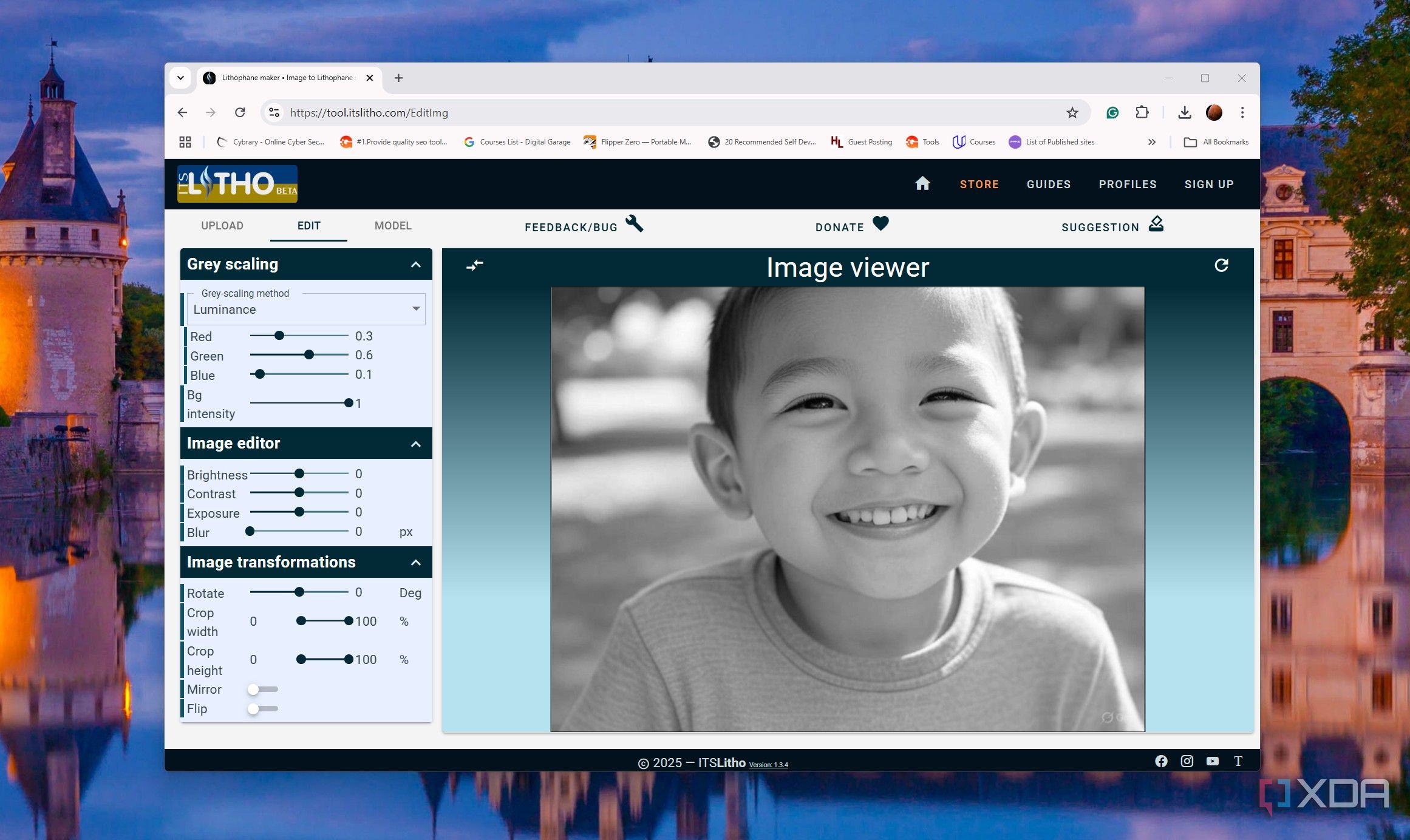Open the Profiles menu item

point(1128,185)
